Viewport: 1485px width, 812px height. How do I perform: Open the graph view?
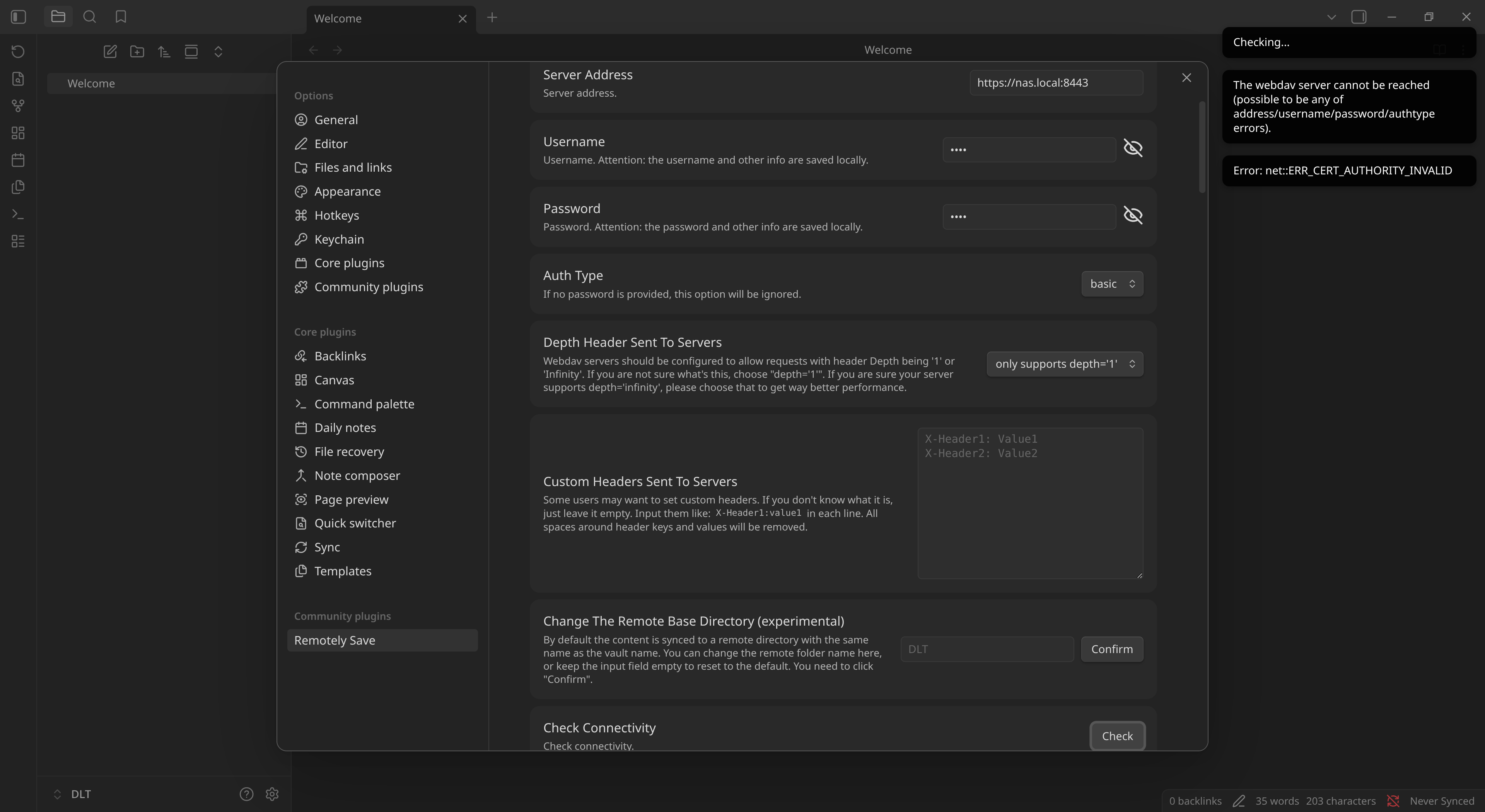point(18,106)
